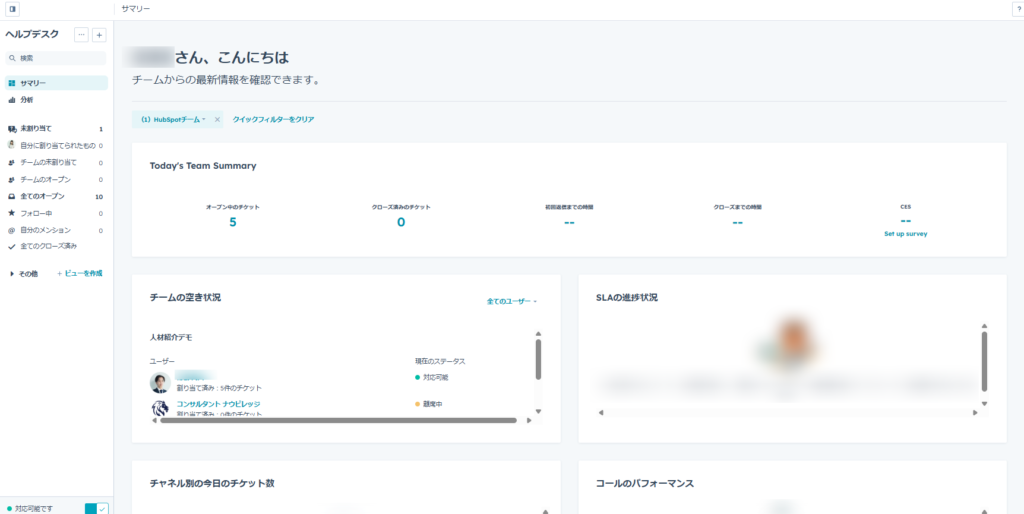Click the team availability scroll-right arrow
Screen dimensions: 1024x514
coord(529,421)
